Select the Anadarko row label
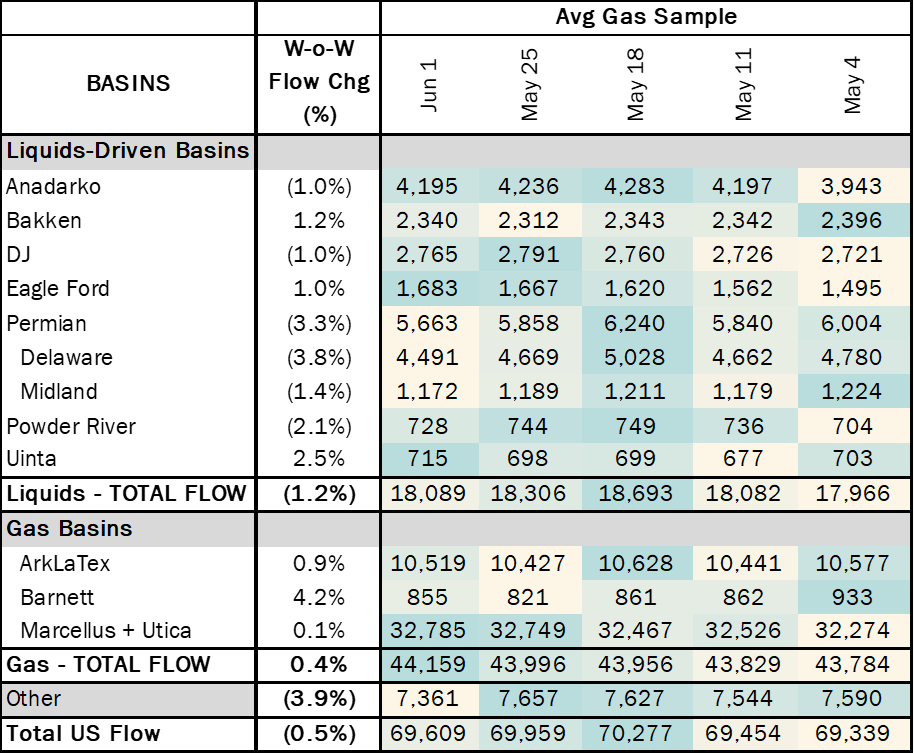Screen dimensions: 914x754 (53, 186)
